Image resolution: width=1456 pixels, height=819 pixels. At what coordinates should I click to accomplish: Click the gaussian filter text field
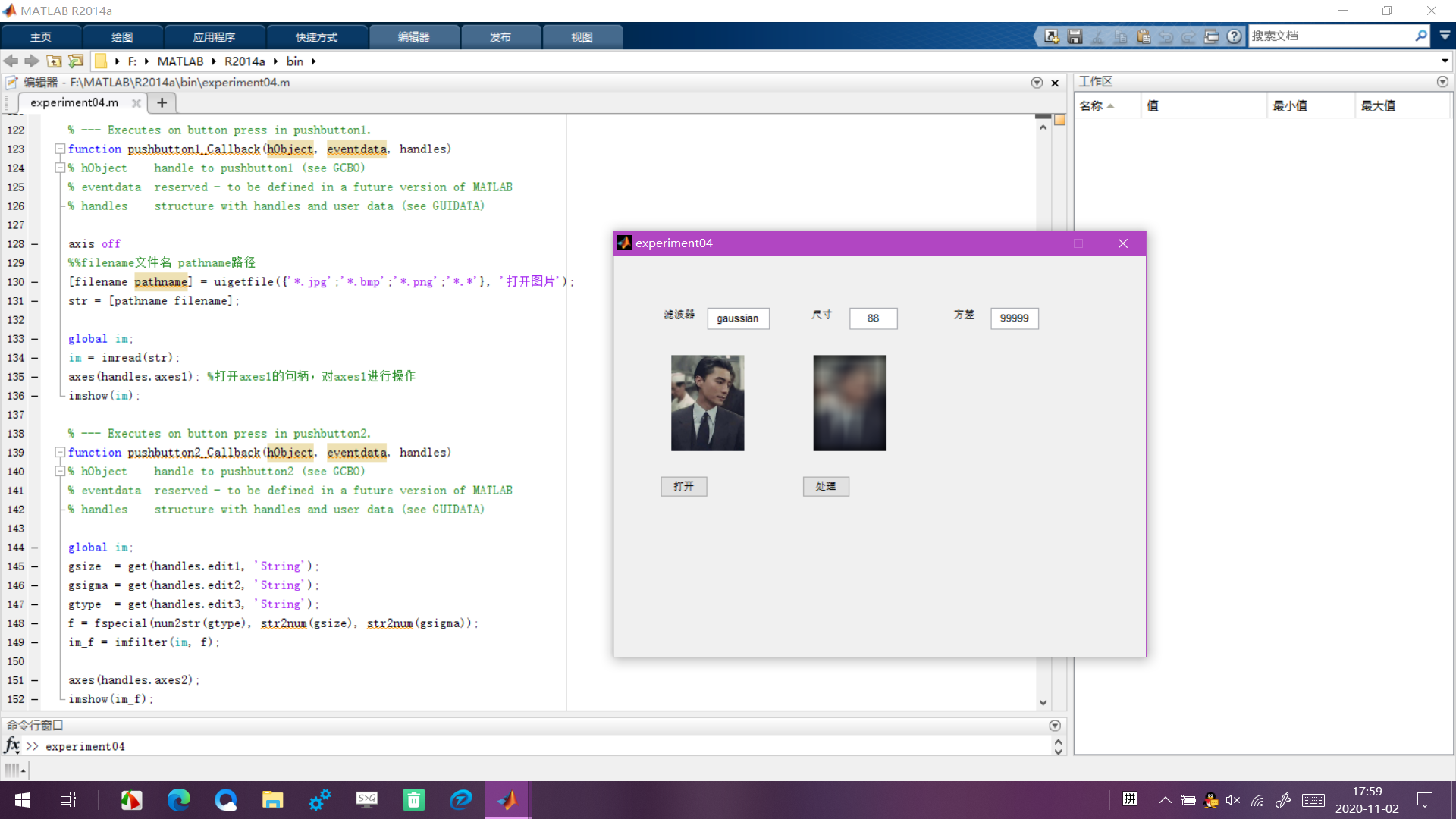coord(738,318)
